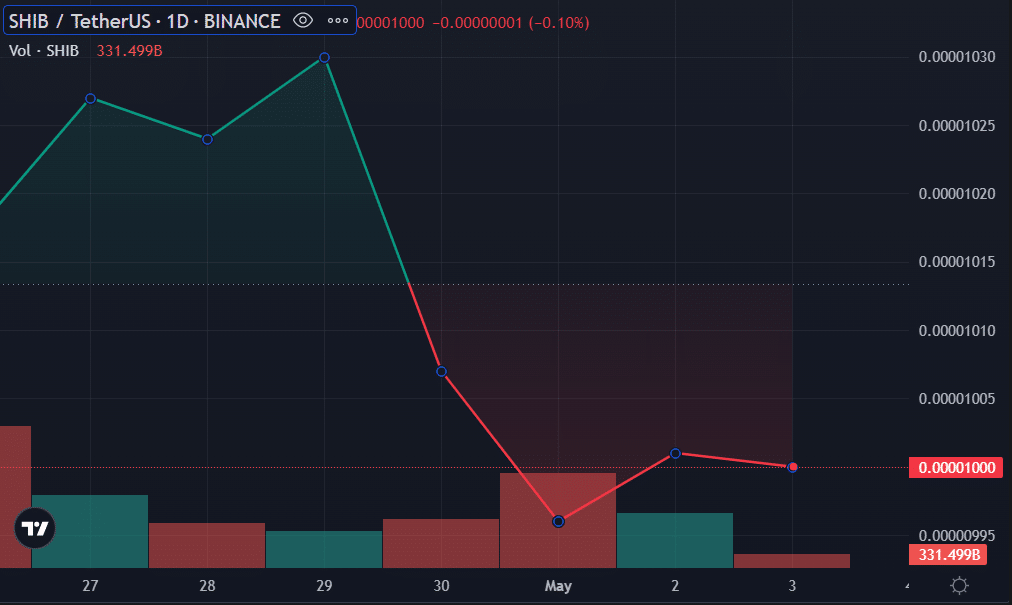The width and height of the screenshot is (1012, 605).
Task: Open the three-dot more options menu
Action: pyautogui.click(x=338, y=21)
